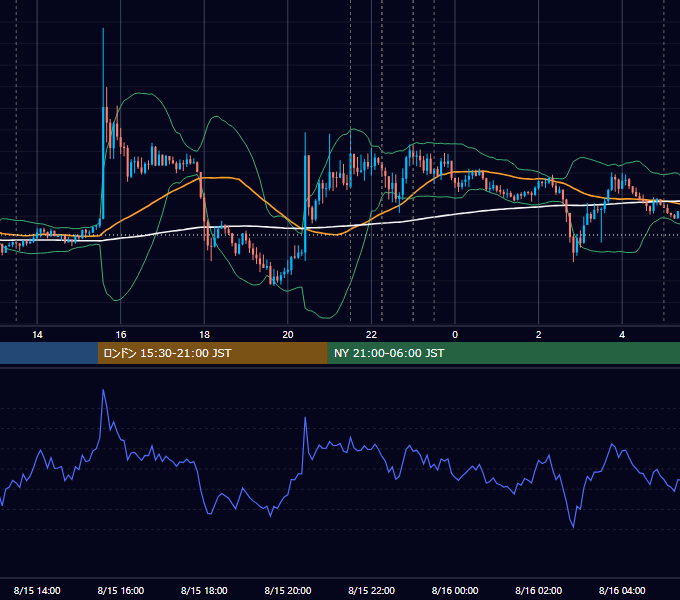680x600 pixels.
Task: Click the 0 hour axis label
Action: 455,335
